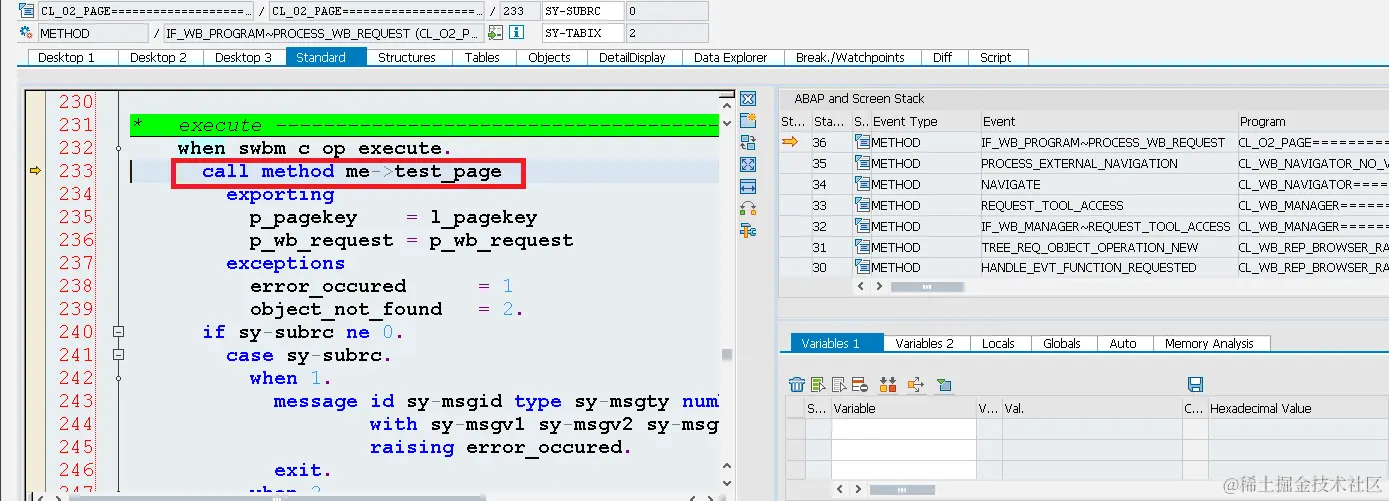This screenshot has height=501, width=1389.
Task: Click the Variable column header
Action: tap(903, 408)
